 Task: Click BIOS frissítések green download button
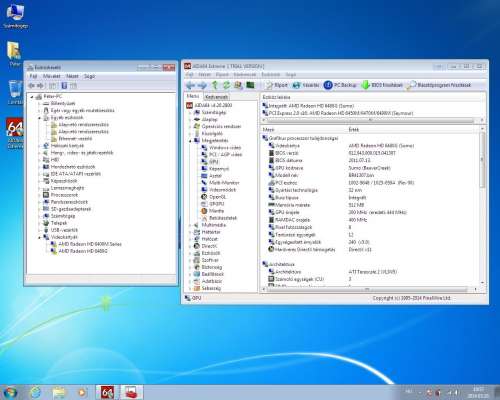coord(382,85)
